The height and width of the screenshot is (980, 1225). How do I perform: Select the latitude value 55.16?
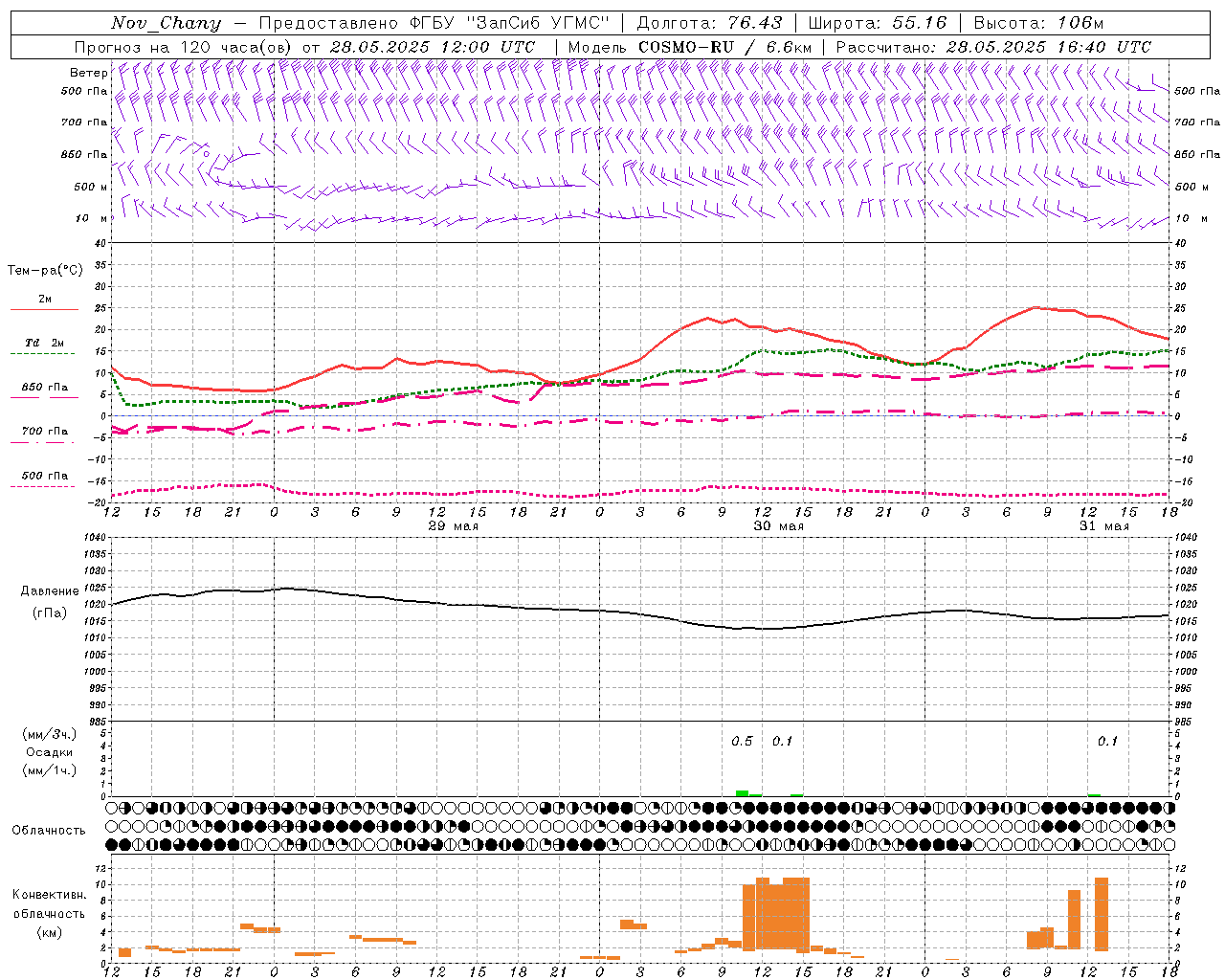pos(920,23)
